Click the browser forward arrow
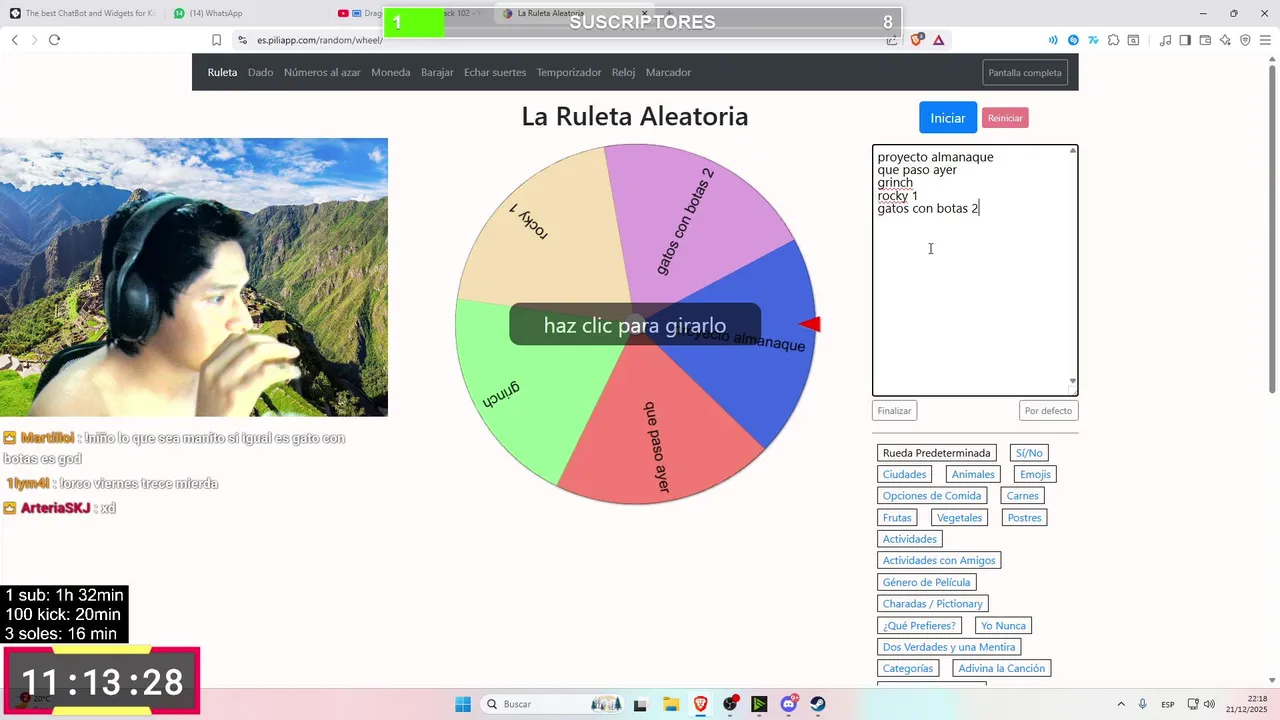 [34, 40]
